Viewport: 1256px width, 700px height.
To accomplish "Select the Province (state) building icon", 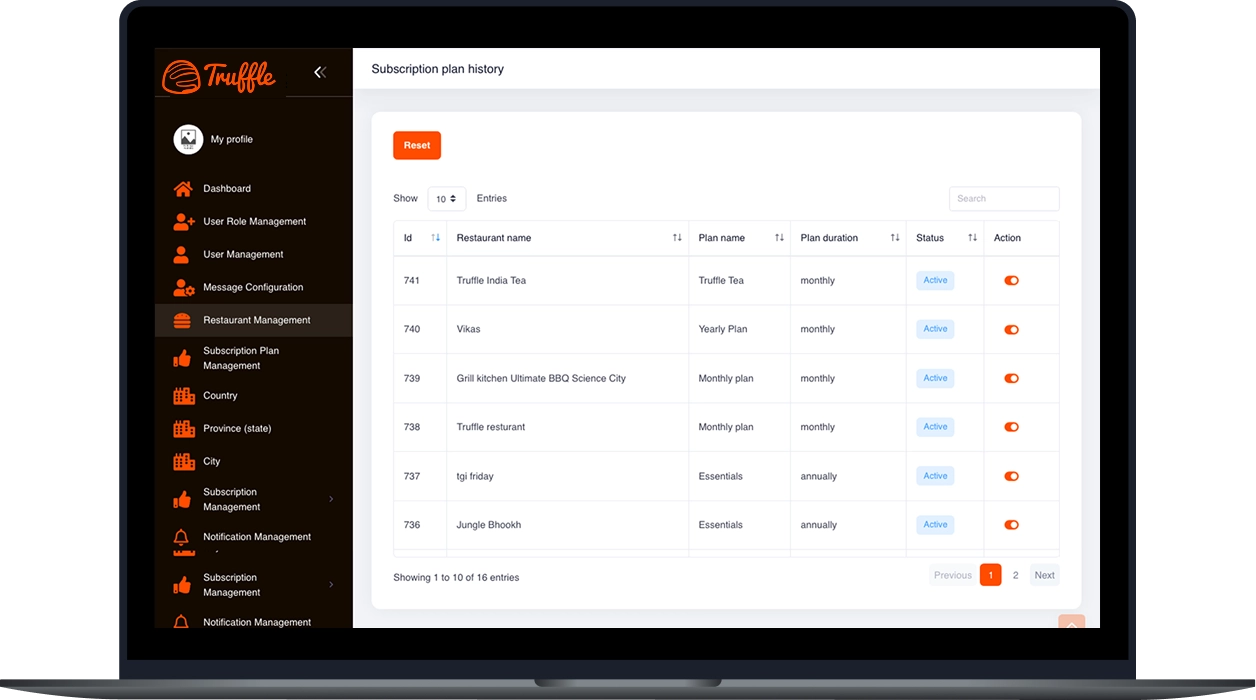I will point(184,428).
